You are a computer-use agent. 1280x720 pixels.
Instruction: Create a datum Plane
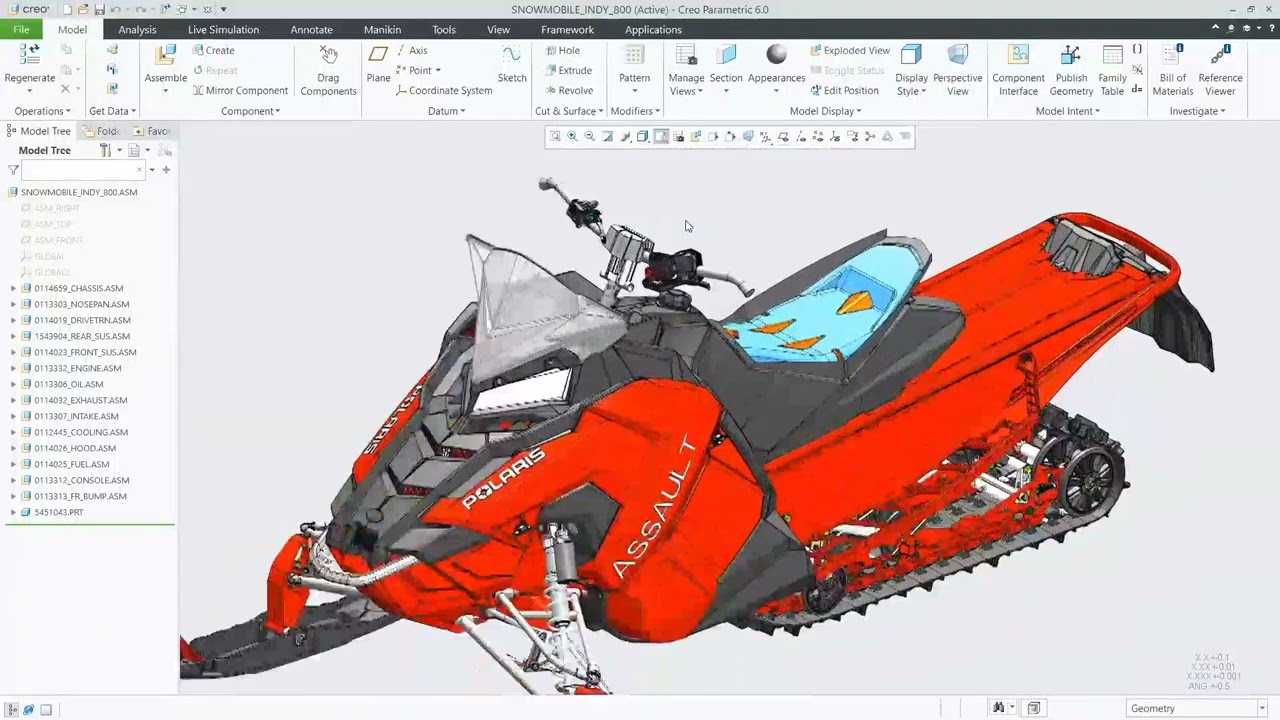(x=378, y=64)
